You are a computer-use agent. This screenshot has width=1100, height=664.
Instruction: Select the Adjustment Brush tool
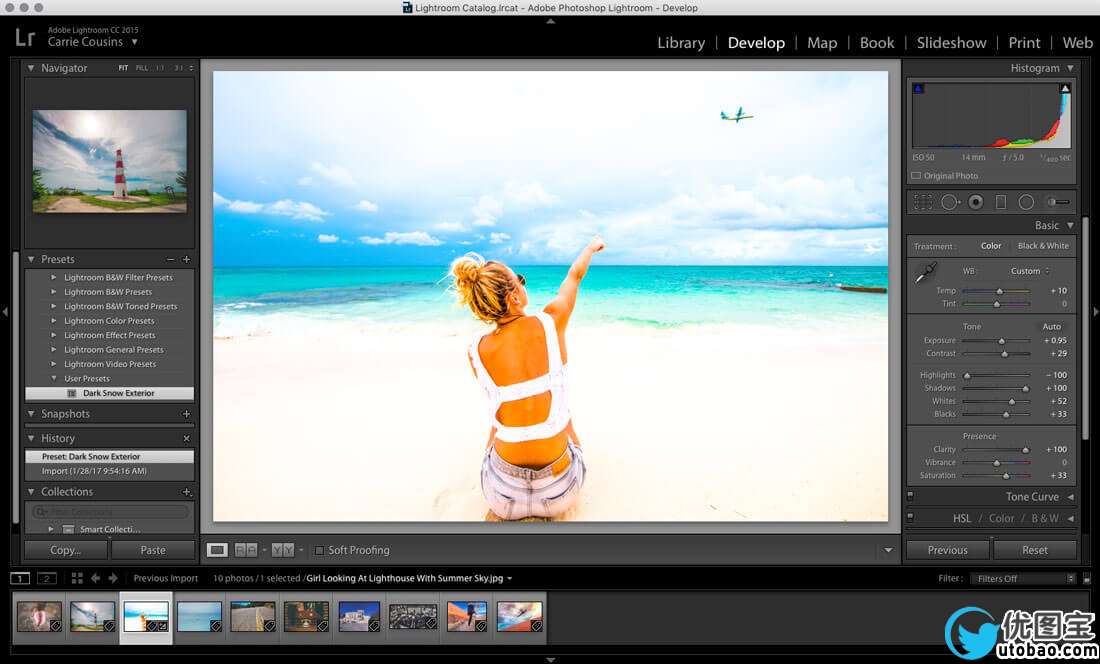pyautogui.click(x=1058, y=202)
